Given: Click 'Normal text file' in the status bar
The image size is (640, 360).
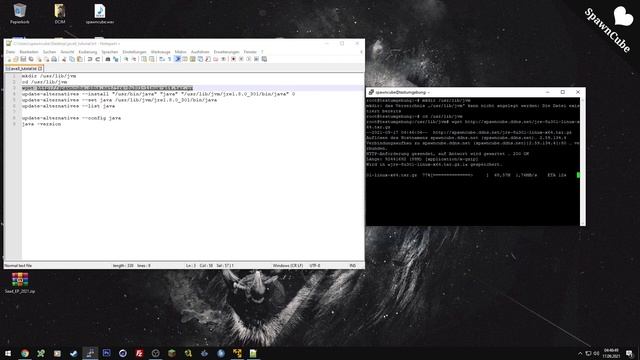Looking at the screenshot, I should point(18,266).
